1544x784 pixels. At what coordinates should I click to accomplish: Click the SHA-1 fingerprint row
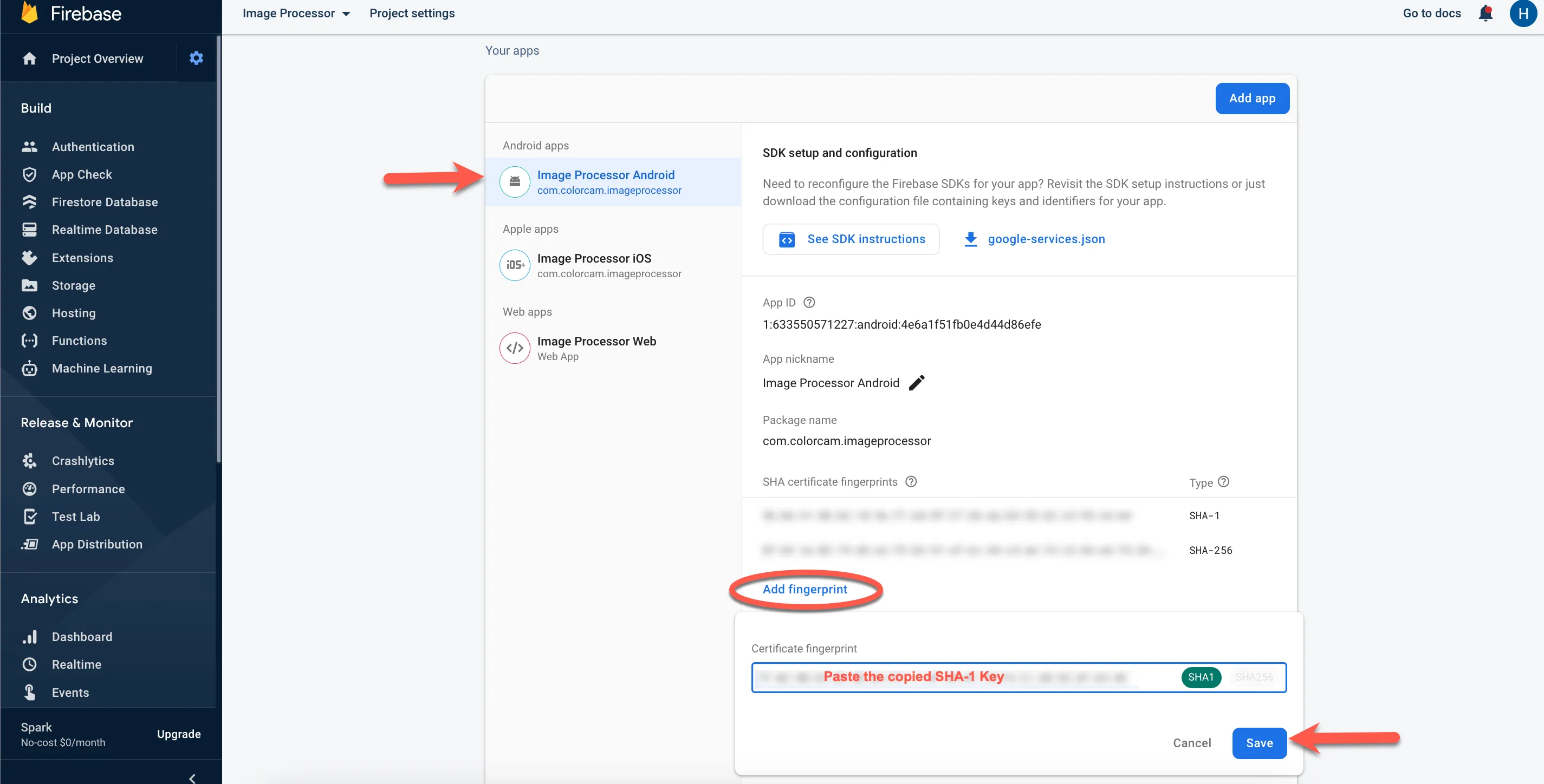(1019, 515)
